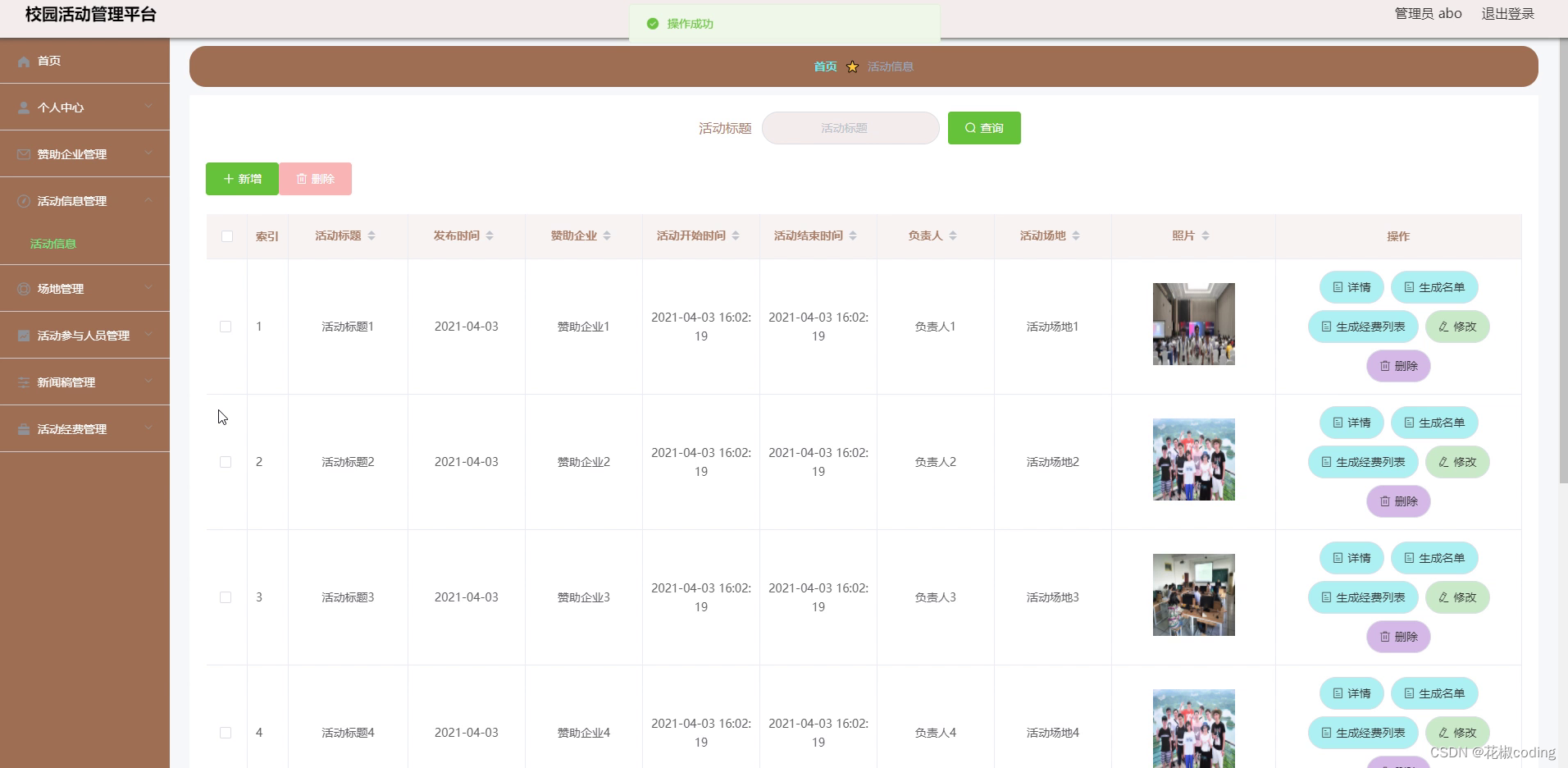Click the photo thumbnail of 活动标题3
The width and height of the screenshot is (1568, 768).
click(x=1193, y=595)
